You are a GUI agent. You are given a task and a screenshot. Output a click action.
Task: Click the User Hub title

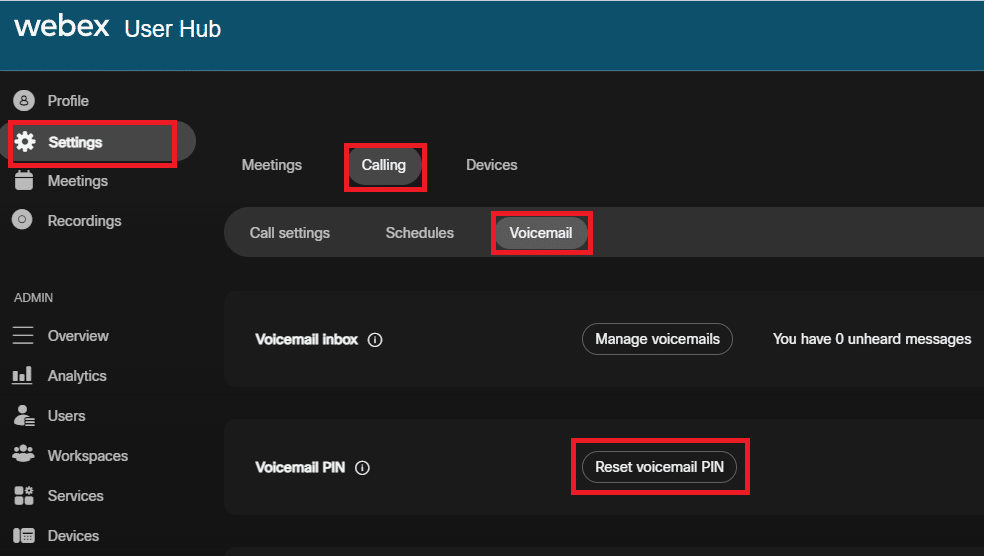coord(173,29)
